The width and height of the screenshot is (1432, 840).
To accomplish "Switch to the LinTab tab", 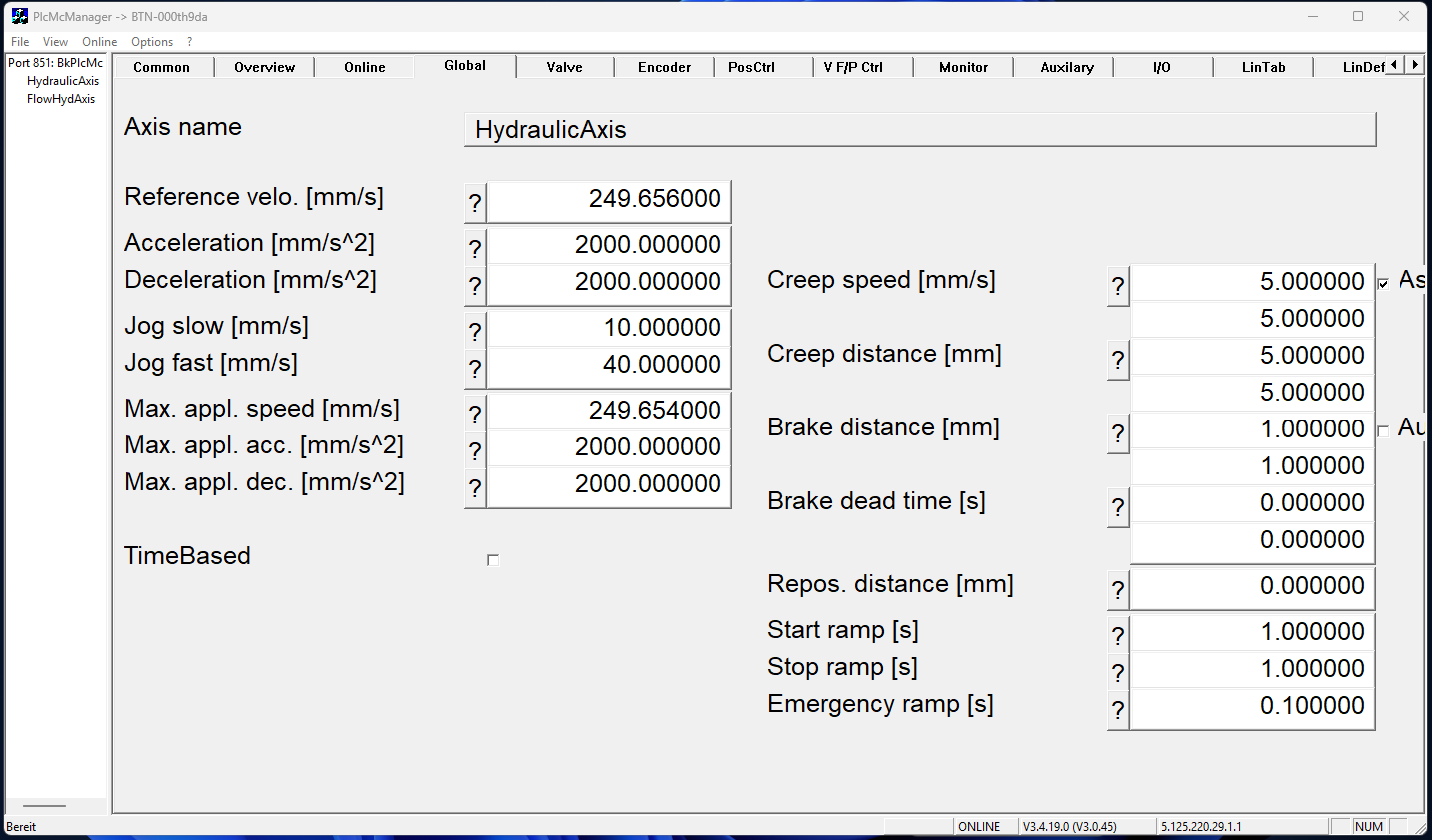I will [x=1264, y=67].
